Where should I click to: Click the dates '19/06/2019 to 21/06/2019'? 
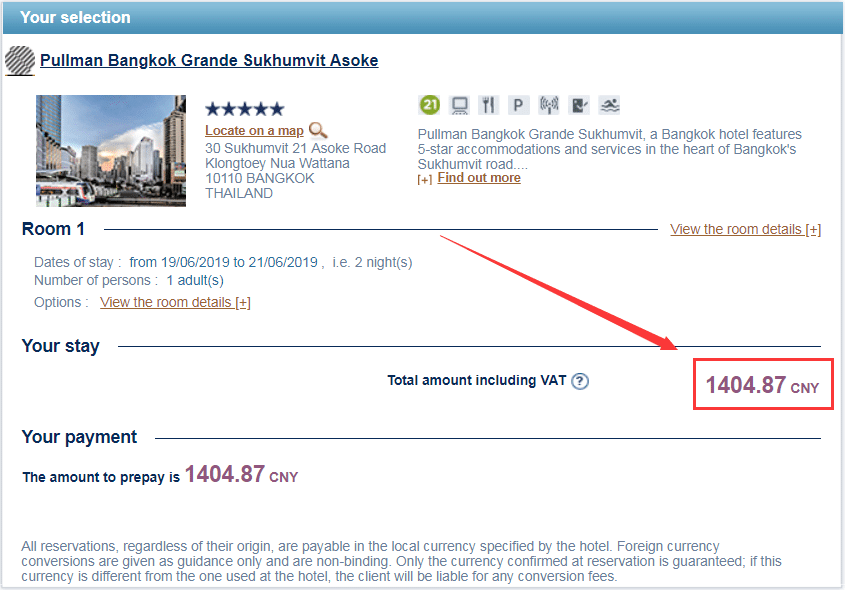pyautogui.click(x=239, y=262)
